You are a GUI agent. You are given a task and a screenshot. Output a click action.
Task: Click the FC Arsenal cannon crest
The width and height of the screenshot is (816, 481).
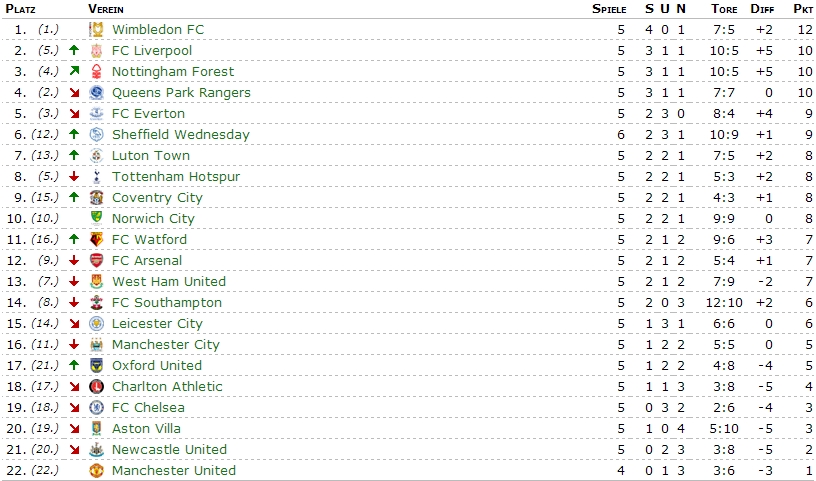pyautogui.click(x=96, y=260)
